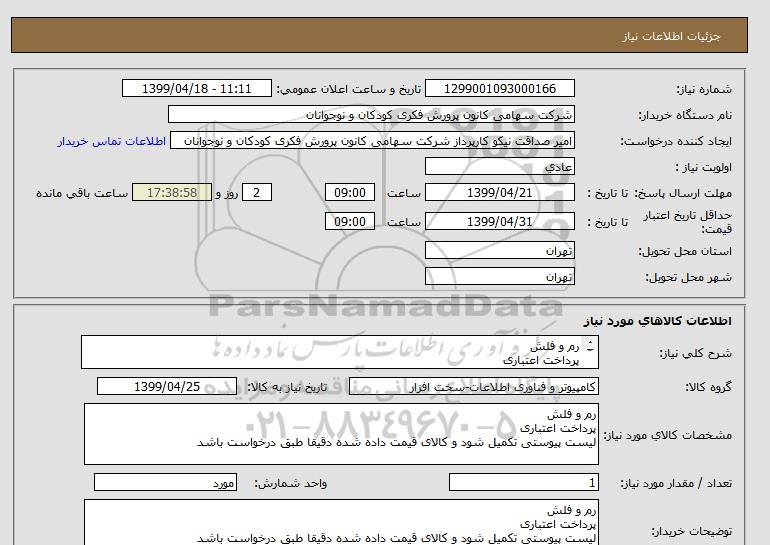Click the priority field showing عادی
The height and width of the screenshot is (545, 770).
(499, 166)
